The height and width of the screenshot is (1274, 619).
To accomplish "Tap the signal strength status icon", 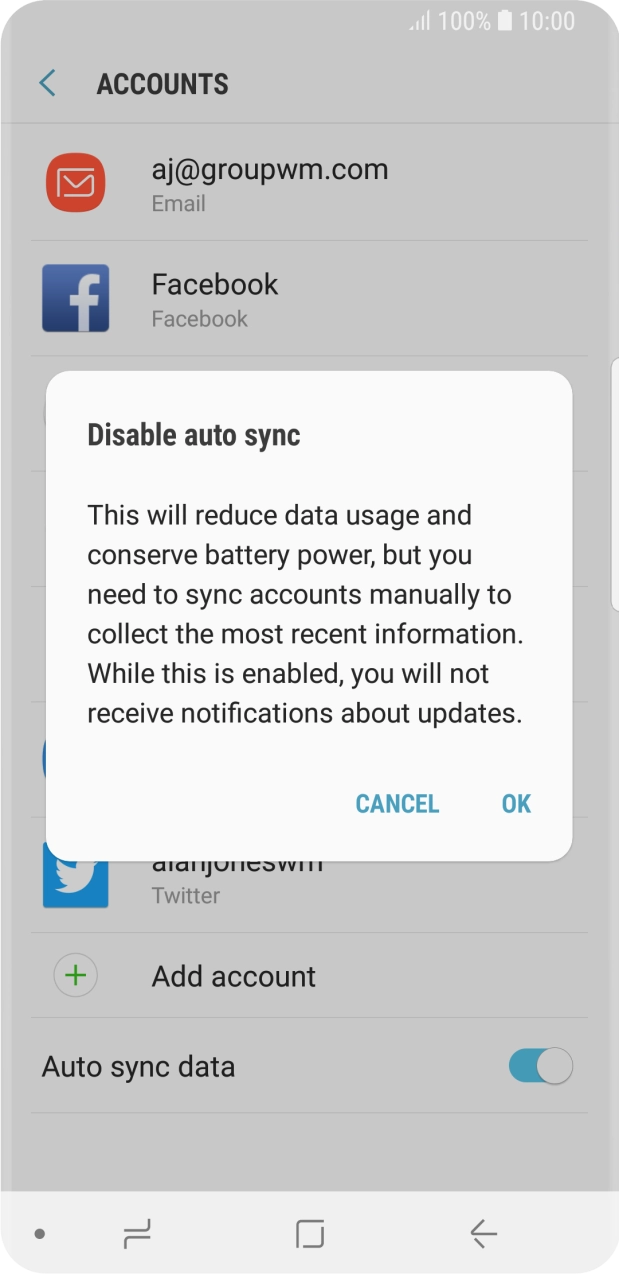I will click(x=420, y=21).
